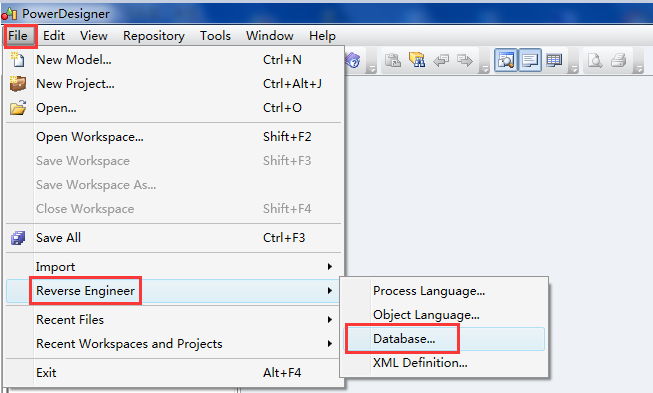Click the Ctrl+F3 shortcut text
The width and height of the screenshot is (653, 393).
(284, 238)
